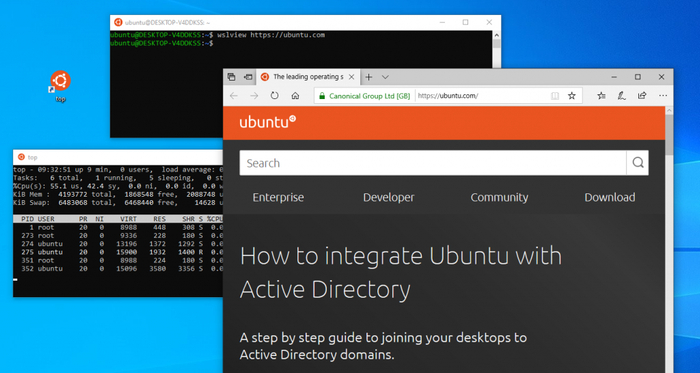Maximize the ubuntu terminal window
This screenshot has width=700, height=373.
(x=466, y=22)
